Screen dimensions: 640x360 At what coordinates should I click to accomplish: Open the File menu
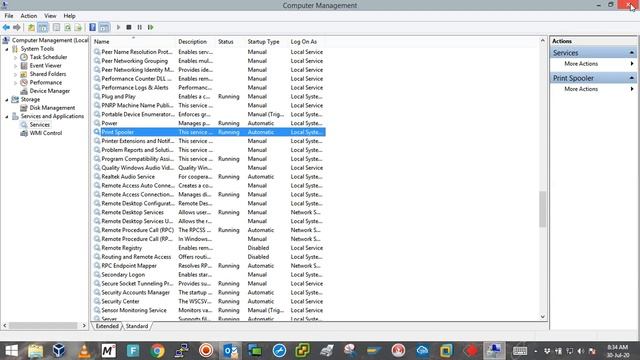9,16
